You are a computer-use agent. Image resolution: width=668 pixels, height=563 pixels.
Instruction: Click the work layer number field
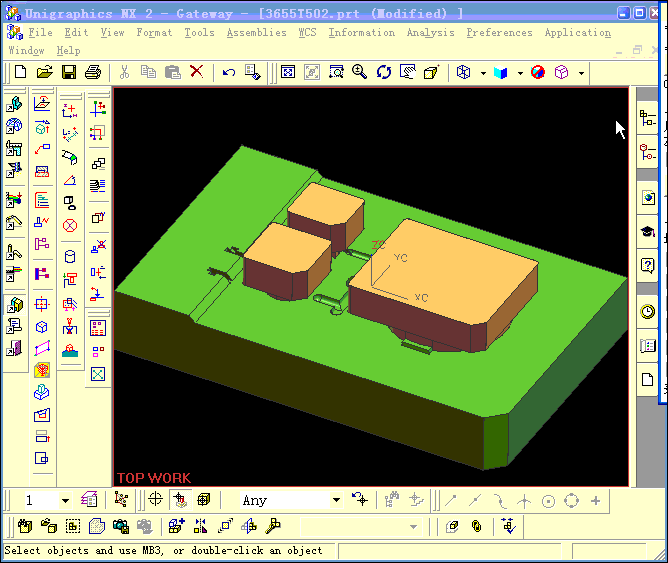tap(40, 500)
